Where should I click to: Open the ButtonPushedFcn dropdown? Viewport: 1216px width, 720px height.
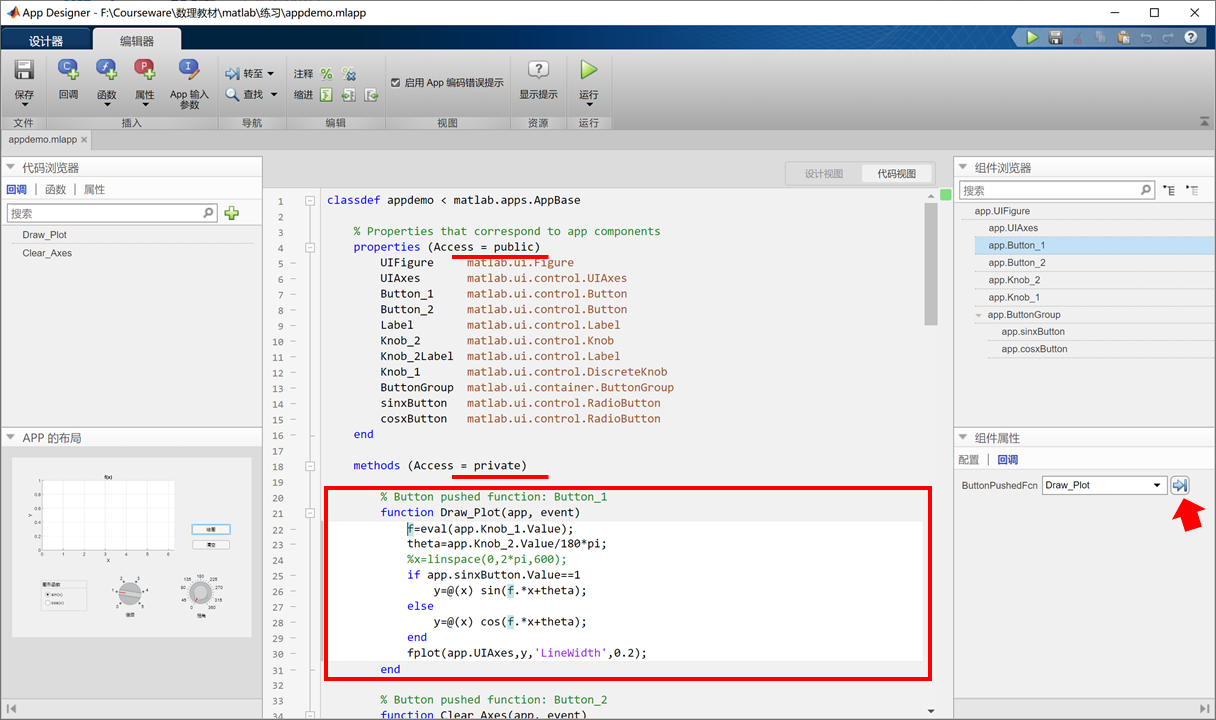pyautogui.click(x=1157, y=485)
